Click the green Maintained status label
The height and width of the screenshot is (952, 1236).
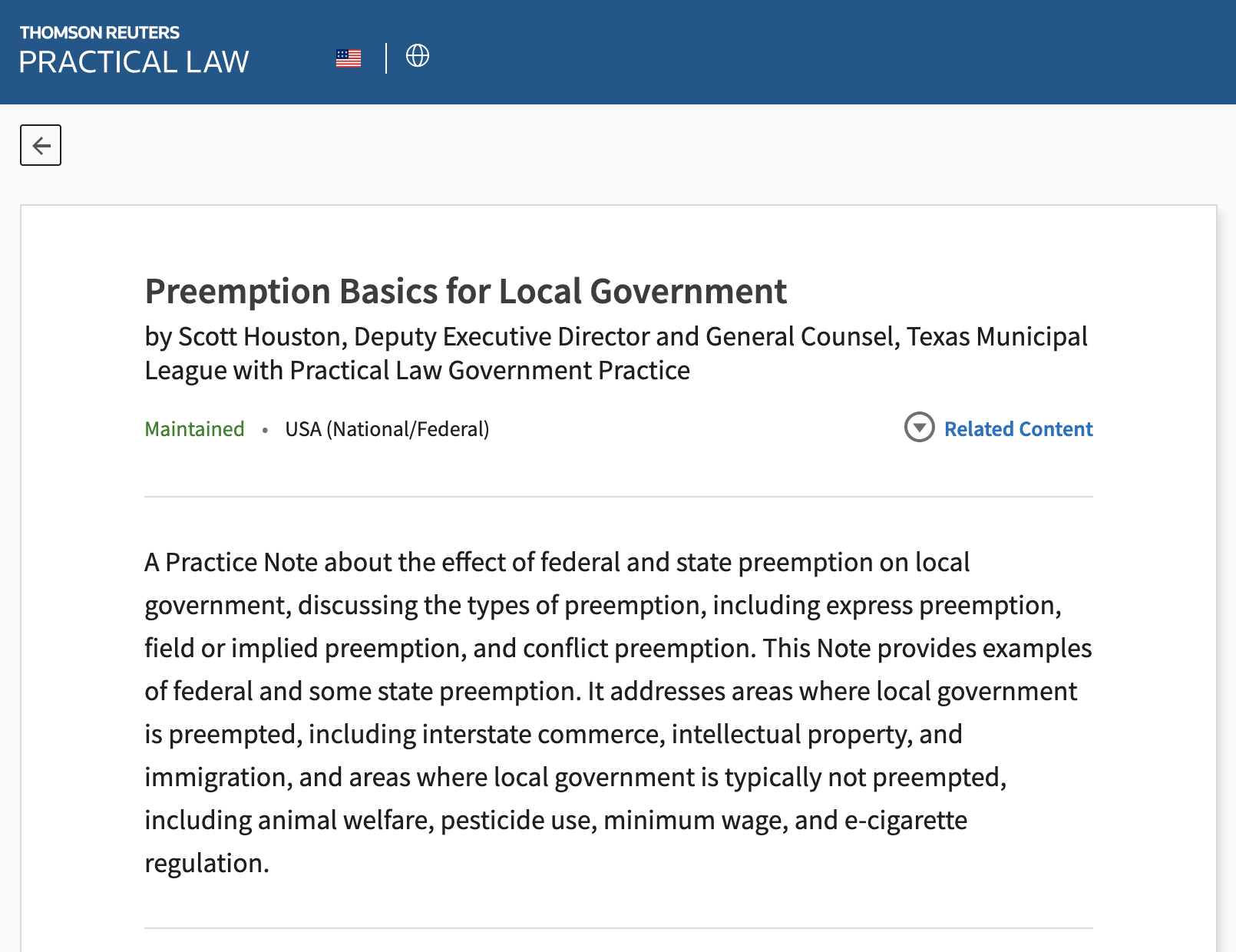tap(194, 429)
